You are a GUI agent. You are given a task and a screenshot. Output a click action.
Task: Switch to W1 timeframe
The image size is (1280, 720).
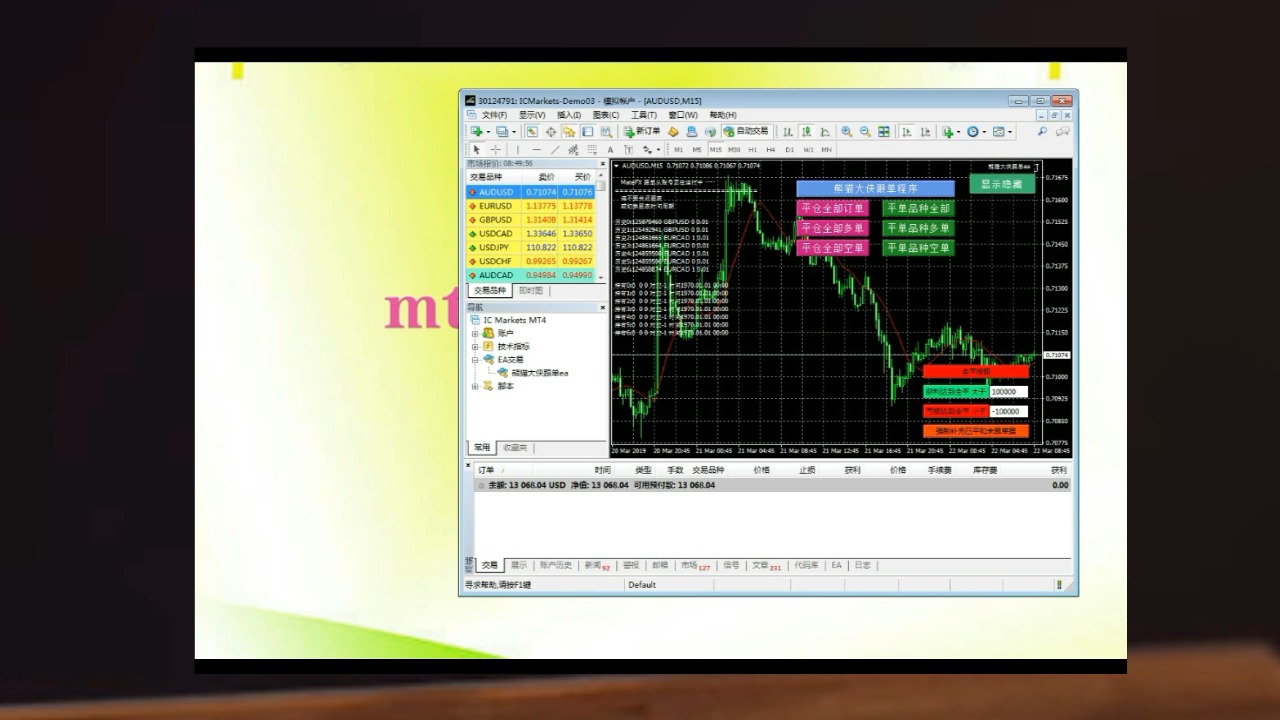(808, 150)
